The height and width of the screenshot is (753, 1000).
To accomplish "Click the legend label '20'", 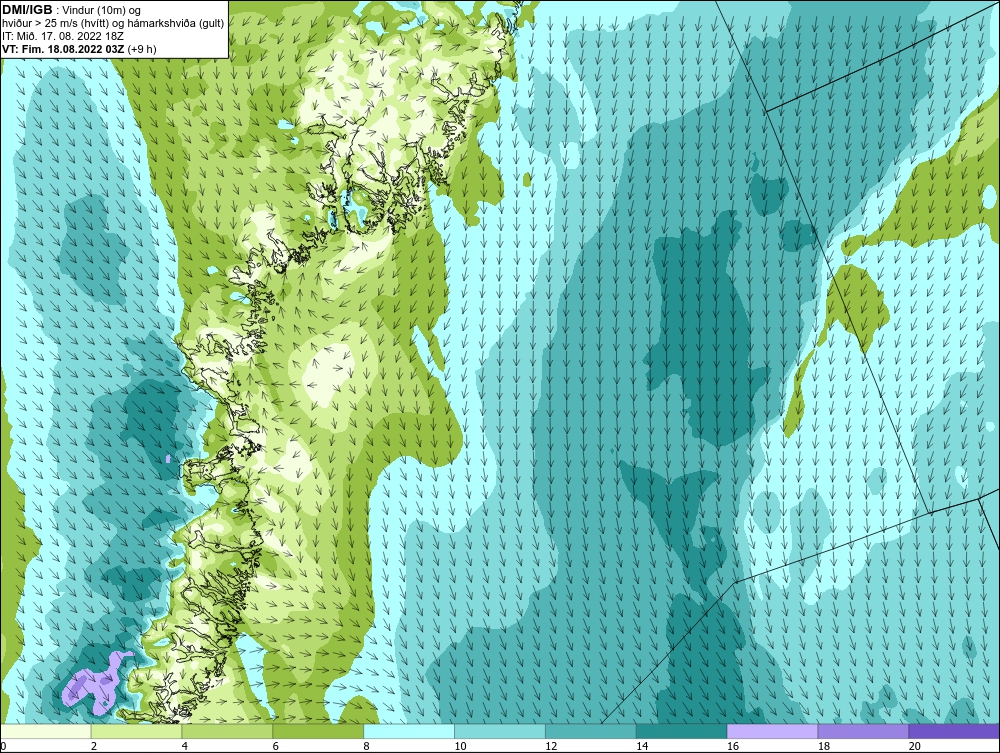I will 915,746.
